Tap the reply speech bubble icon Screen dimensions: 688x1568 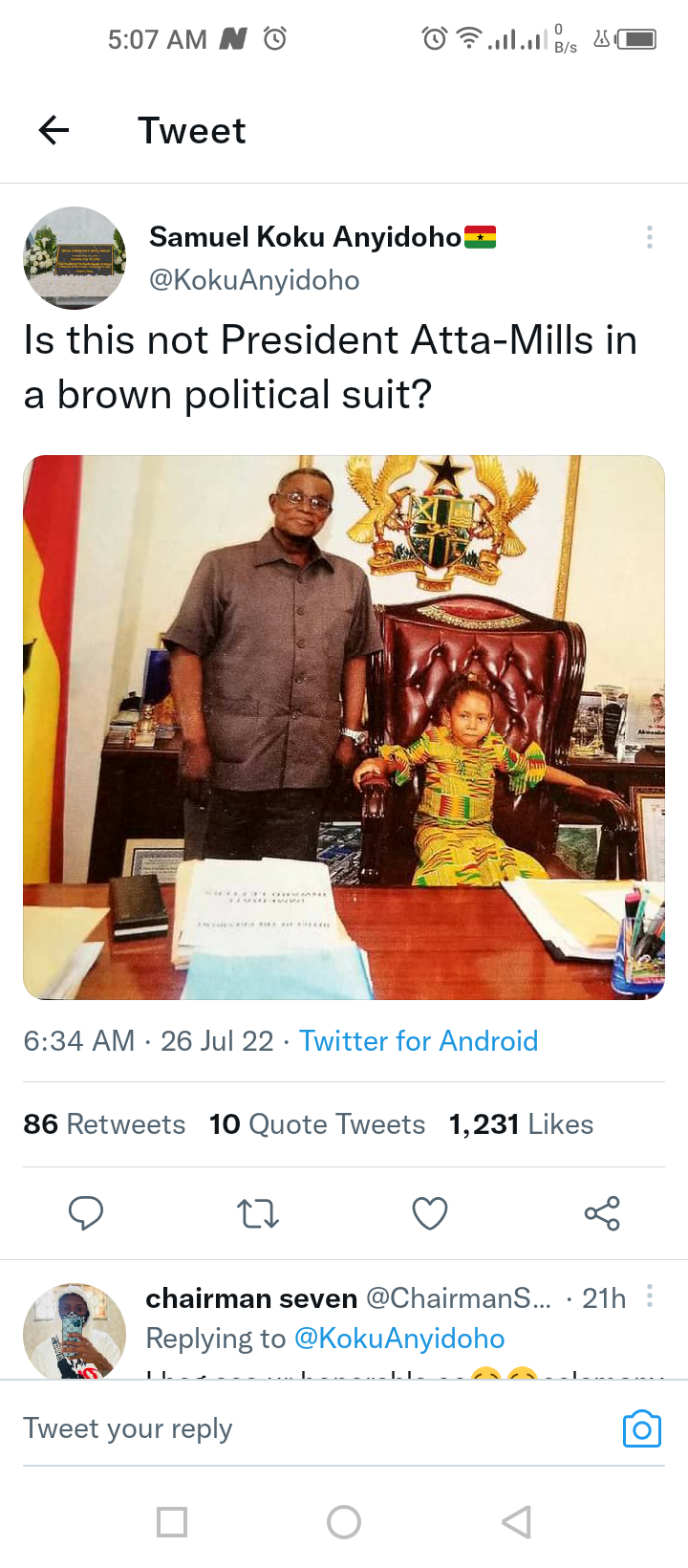(86, 1213)
